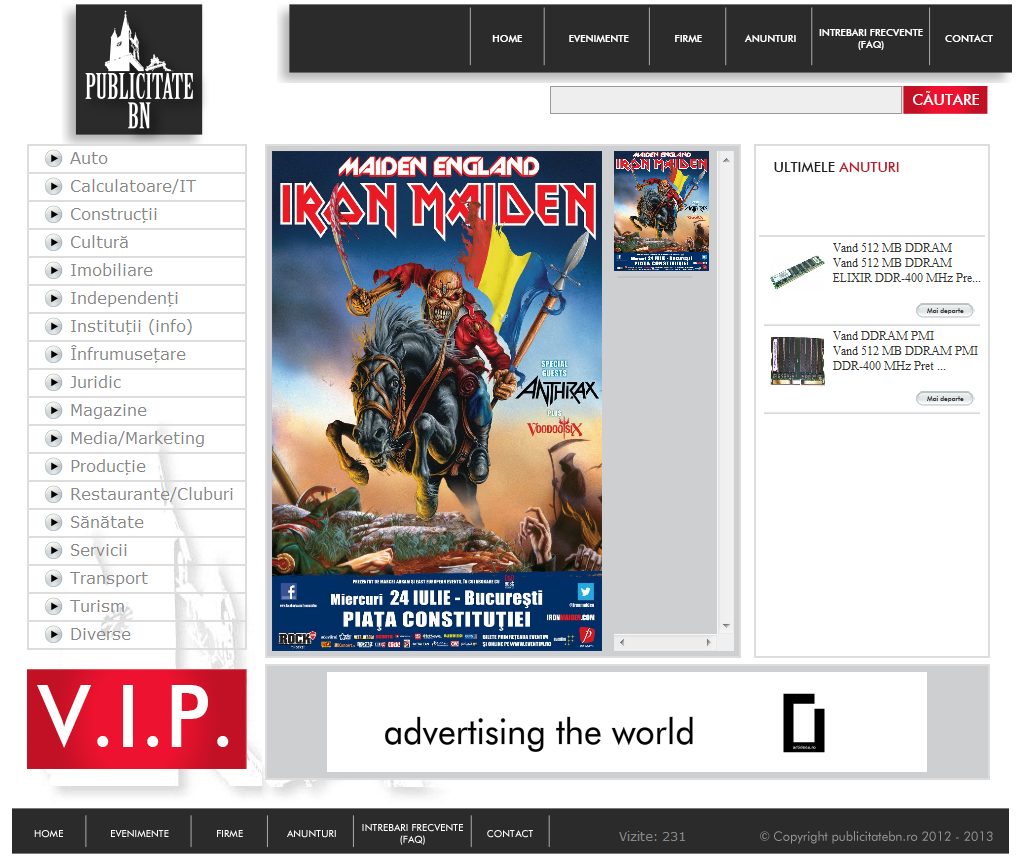Click CONTACT in the footer menu
1020x861 pixels.
(509, 833)
